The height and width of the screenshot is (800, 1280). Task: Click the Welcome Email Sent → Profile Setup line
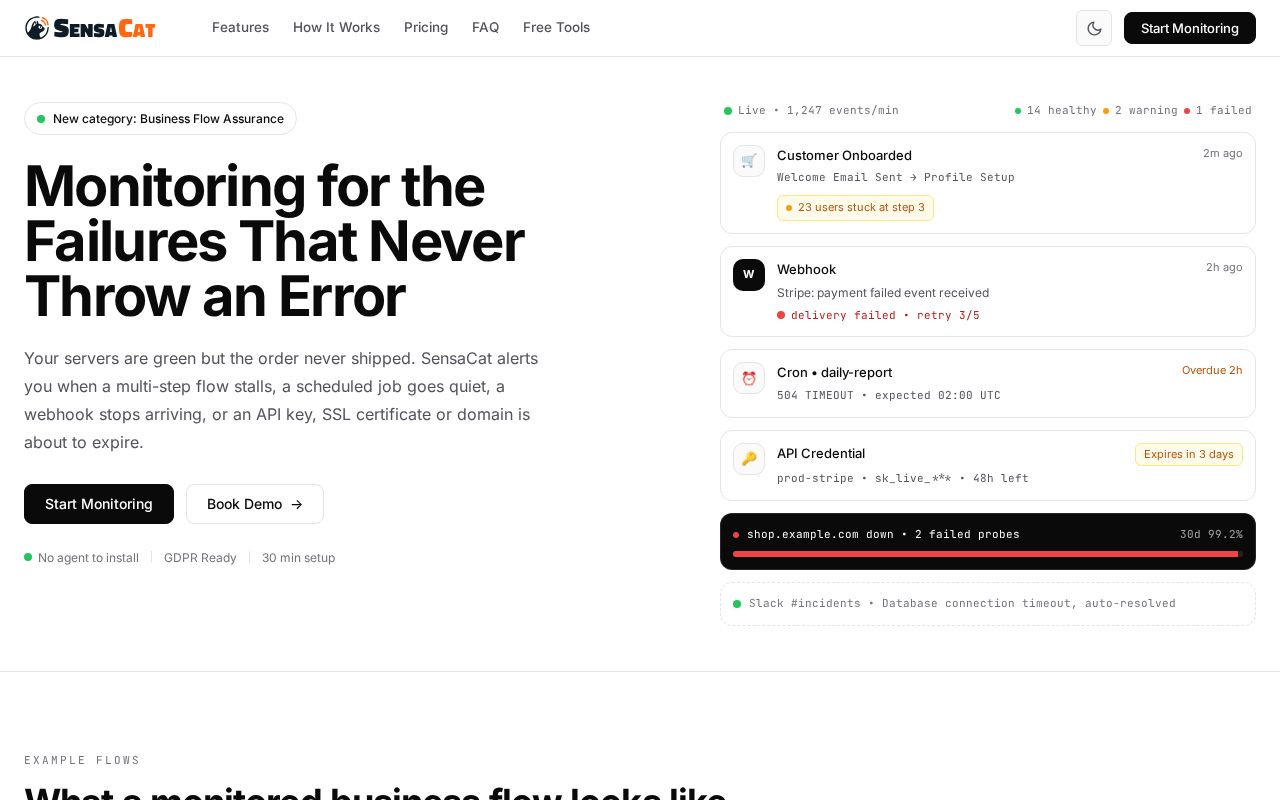point(896,177)
